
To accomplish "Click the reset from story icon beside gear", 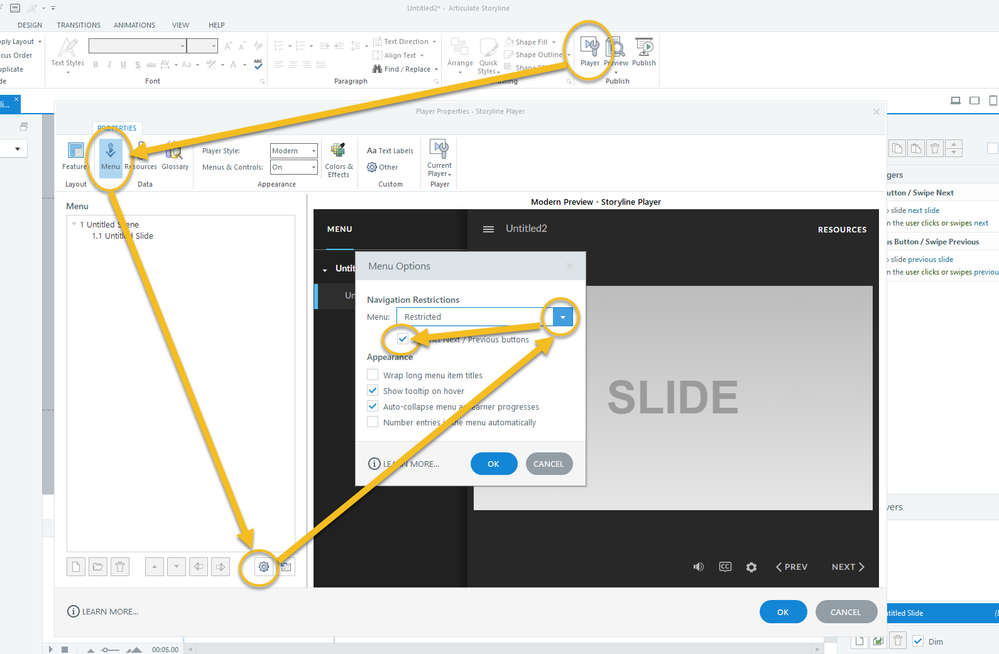I will (x=286, y=567).
